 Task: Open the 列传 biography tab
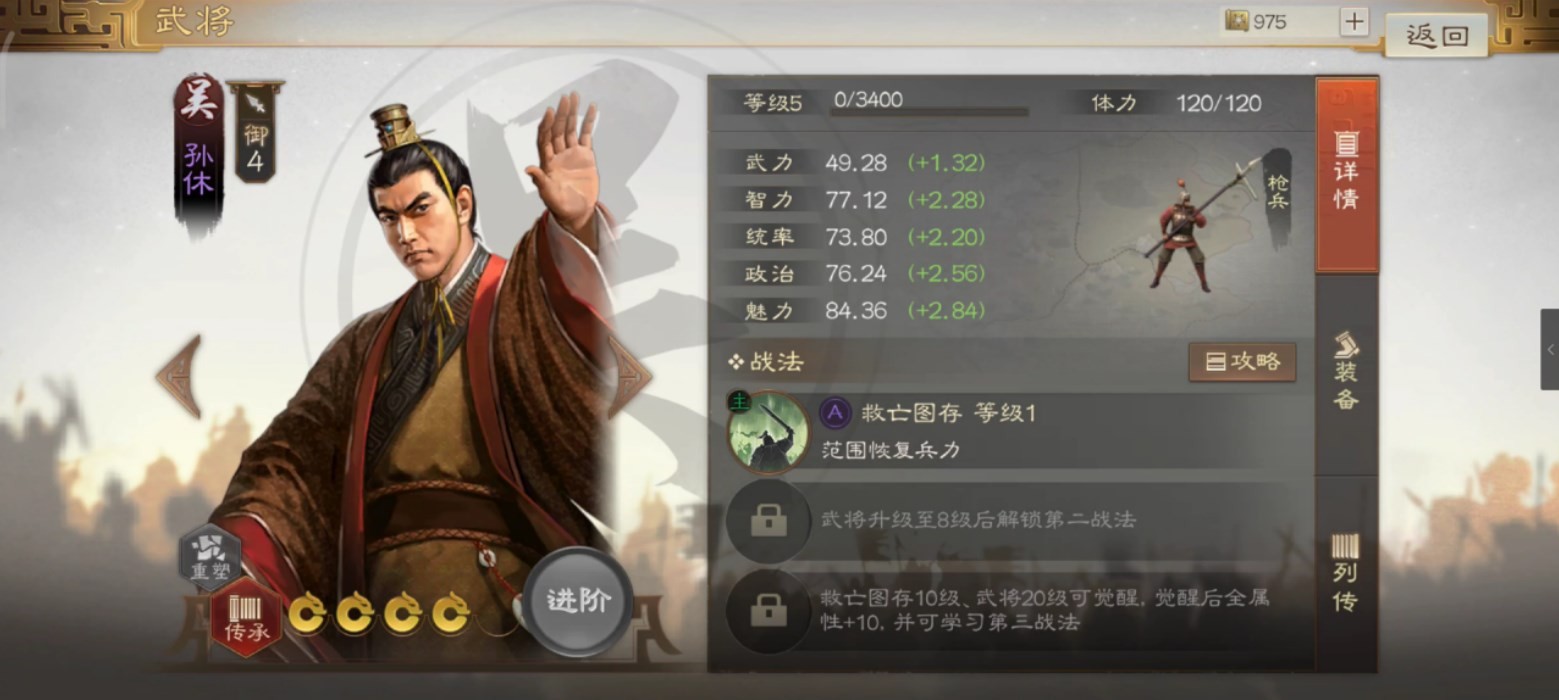point(1346,573)
